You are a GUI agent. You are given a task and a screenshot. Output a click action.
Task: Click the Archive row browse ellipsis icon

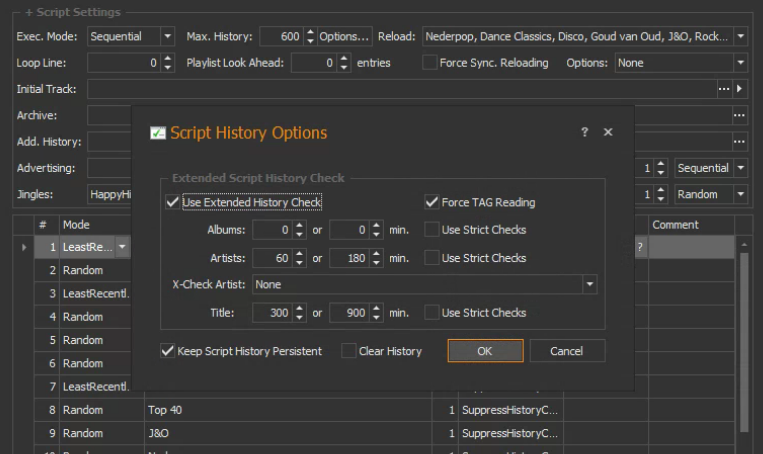click(739, 116)
